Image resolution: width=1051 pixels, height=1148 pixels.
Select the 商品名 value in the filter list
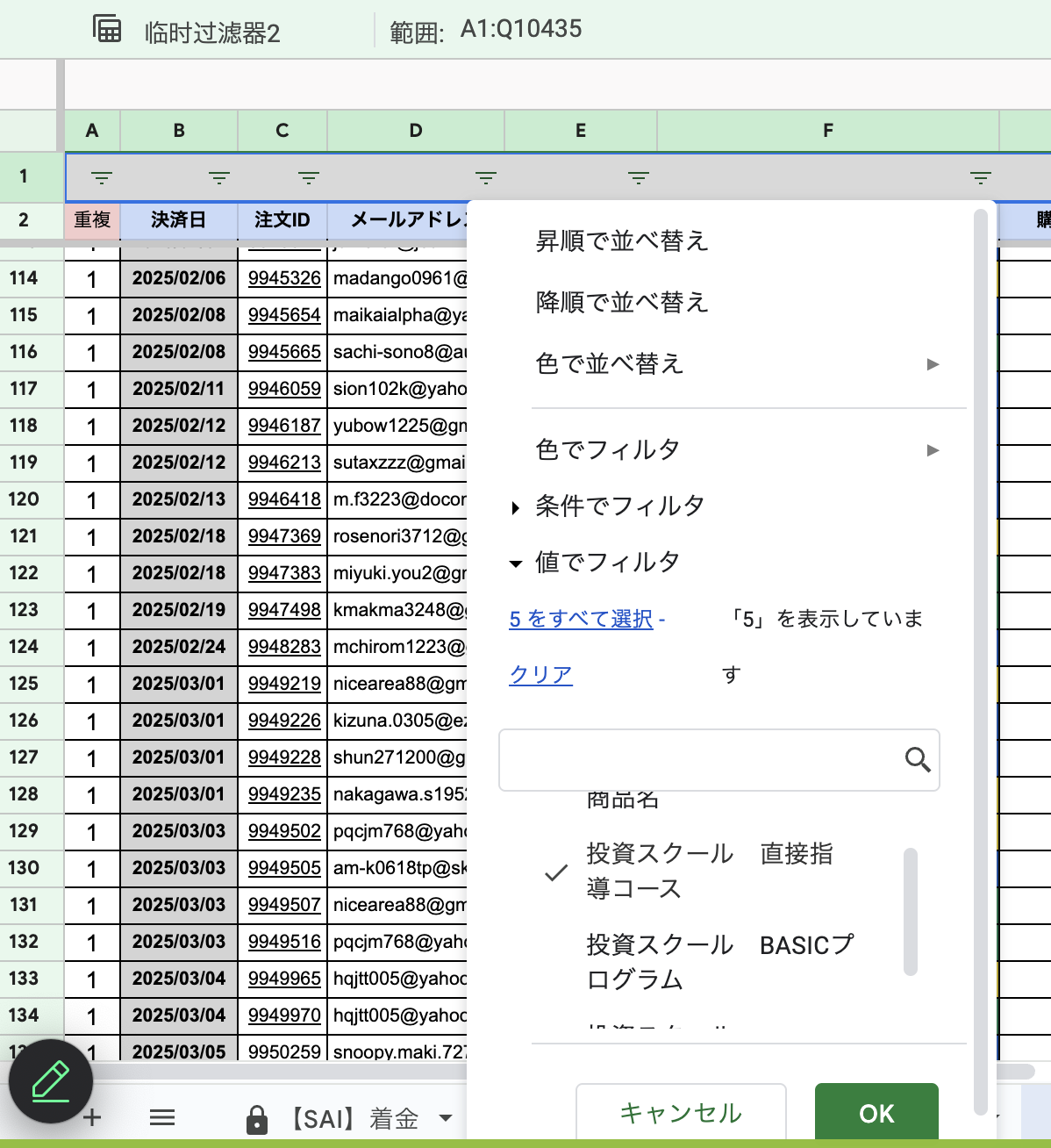622,799
